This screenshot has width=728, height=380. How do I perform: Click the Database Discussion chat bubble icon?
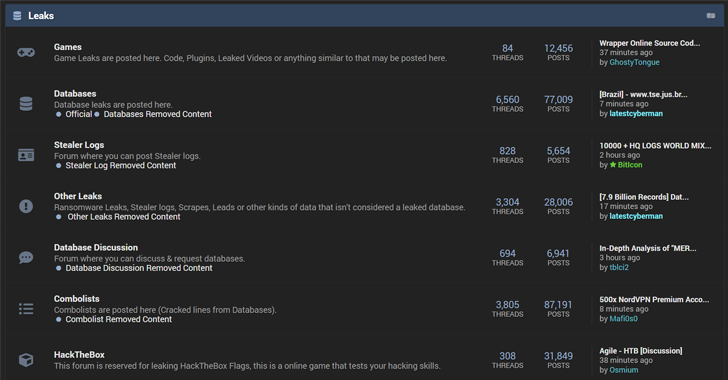tap(26, 257)
